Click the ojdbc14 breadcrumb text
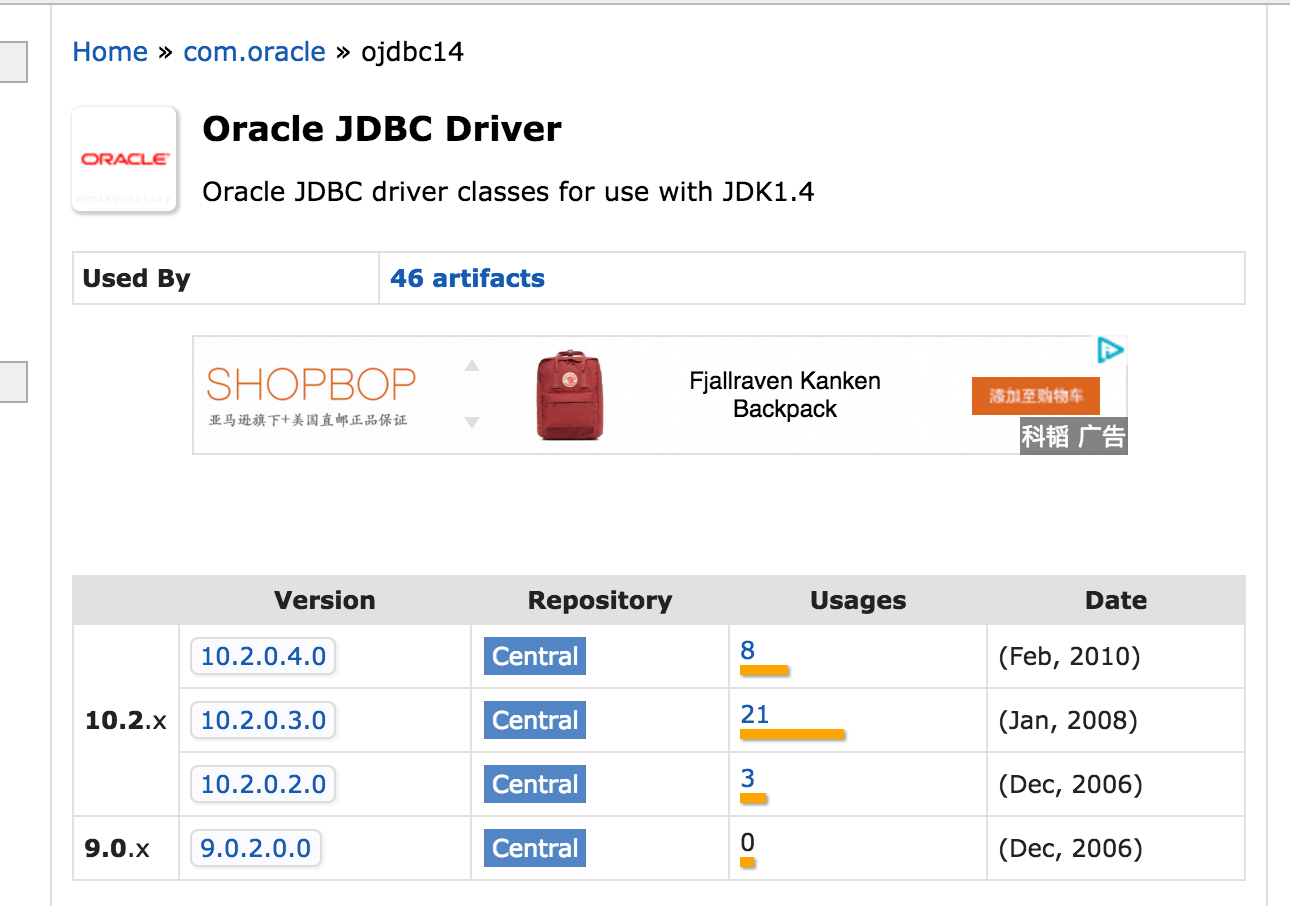1290x906 pixels. click(413, 52)
